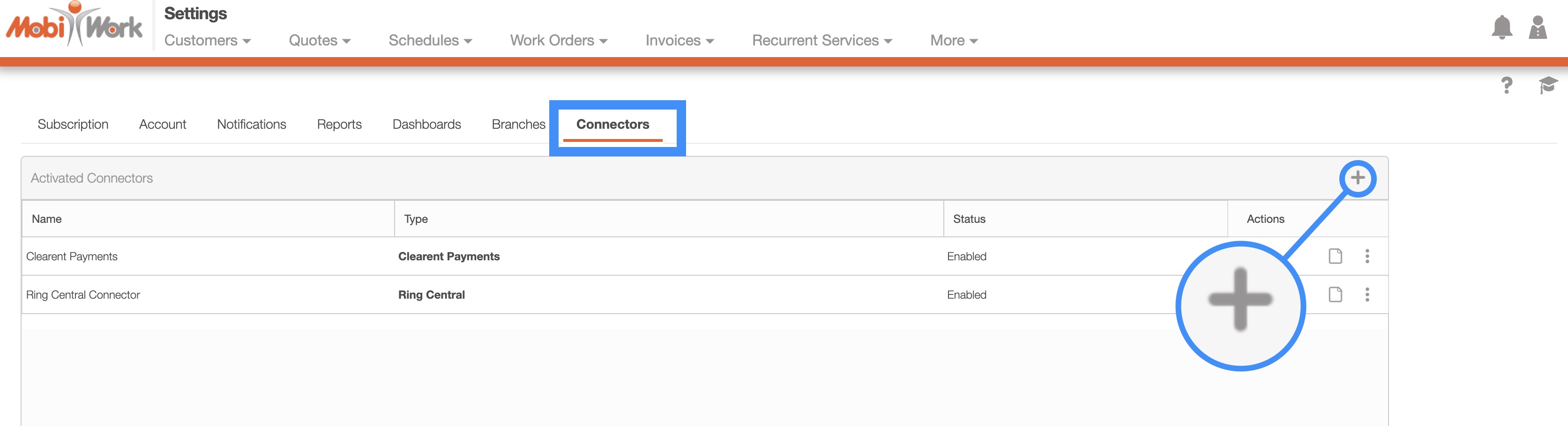This screenshot has width=1568, height=426.
Task: Open the user profile icon
Action: (1538, 27)
